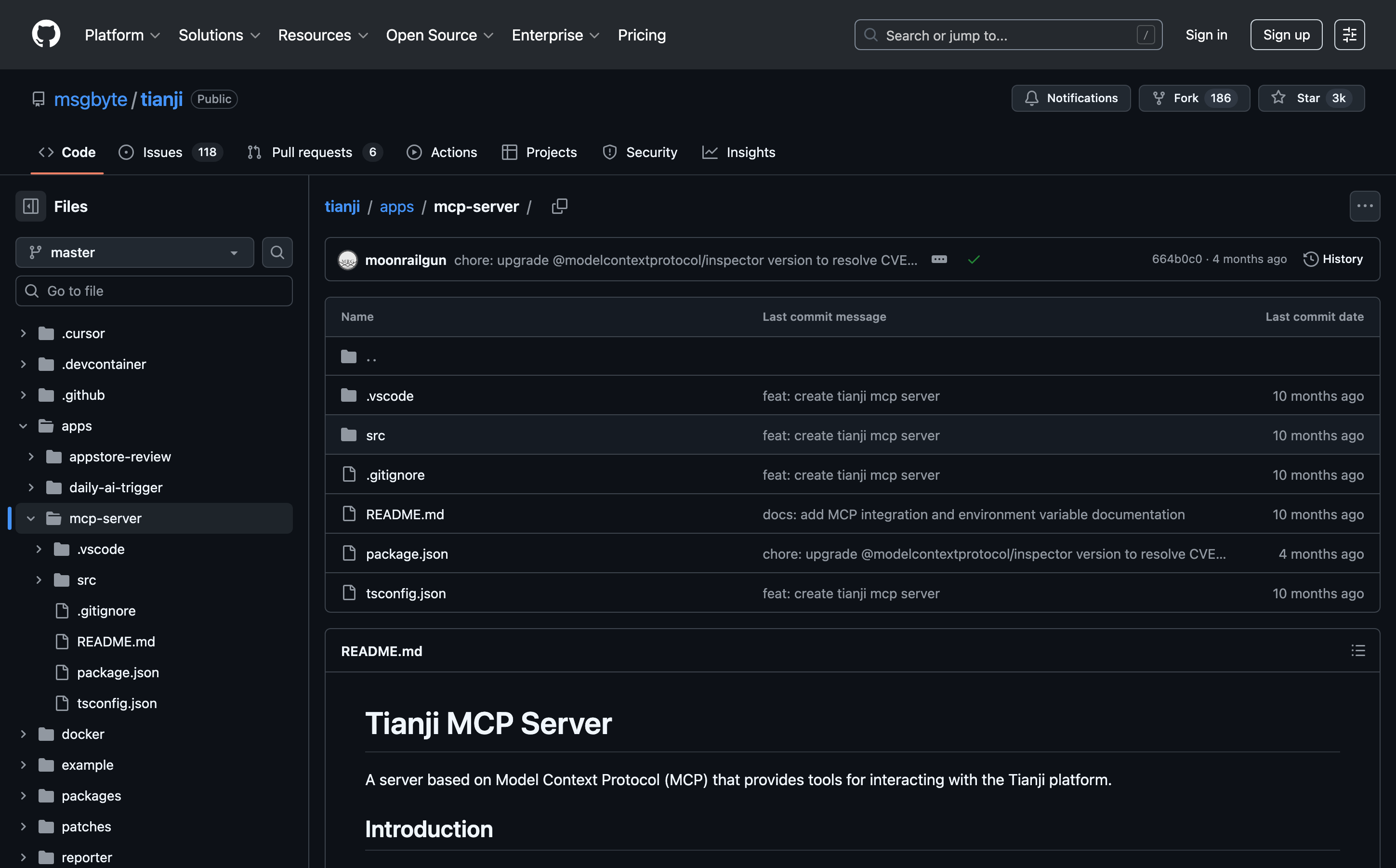Image resolution: width=1396 pixels, height=868 pixels.
Task: Click the Go to file input
Action: 154,291
